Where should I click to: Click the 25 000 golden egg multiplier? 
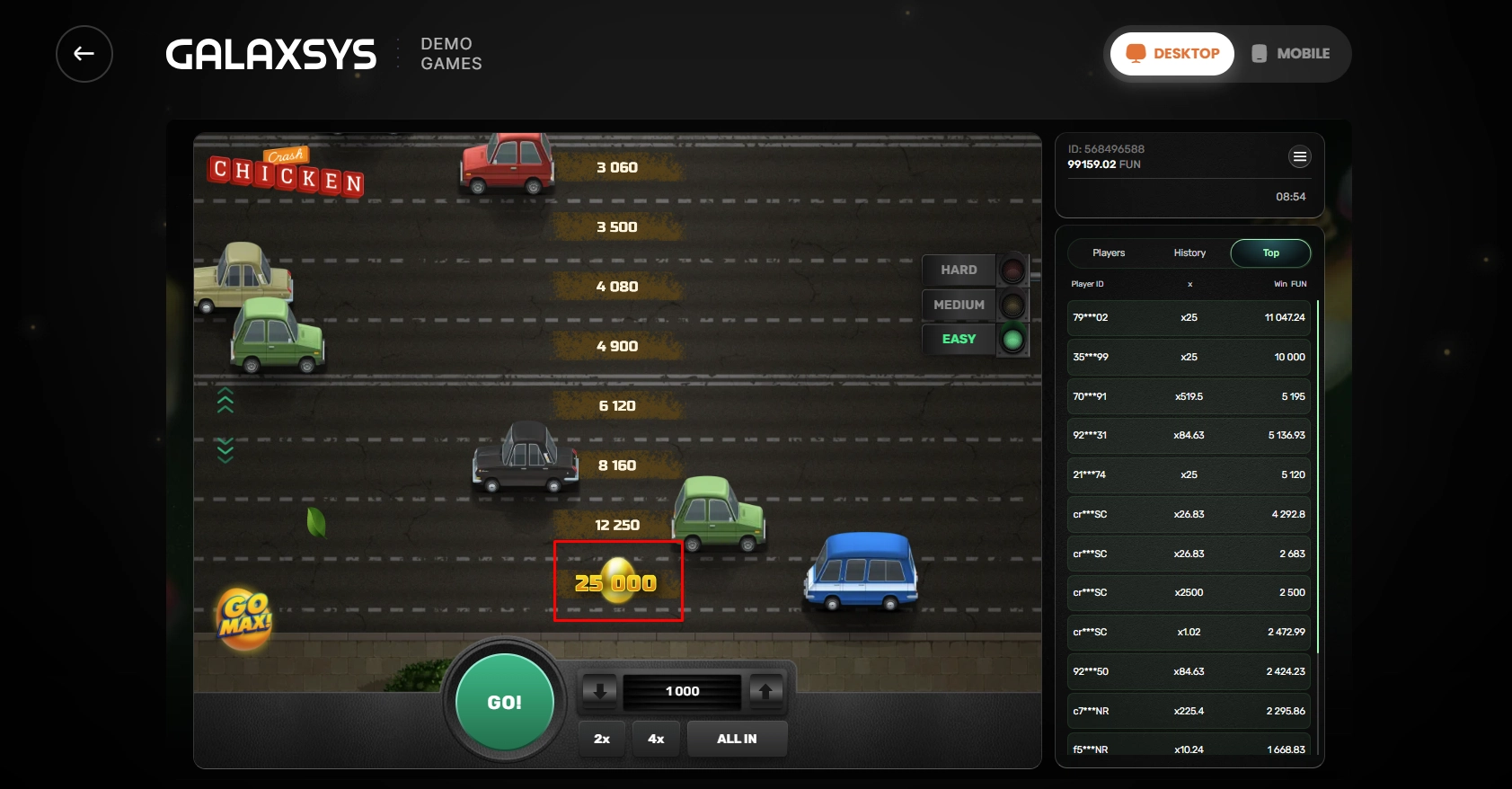click(x=617, y=581)
